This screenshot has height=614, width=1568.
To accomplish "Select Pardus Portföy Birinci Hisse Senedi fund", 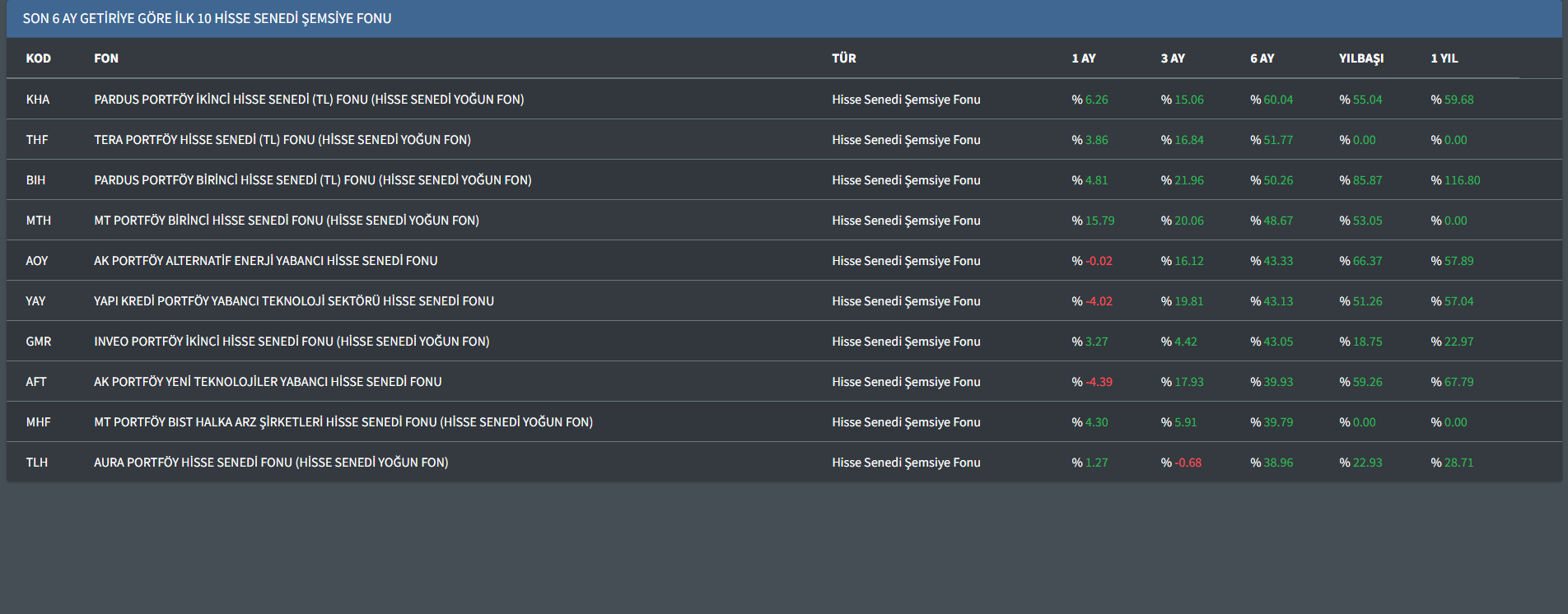I will pyautogui.click(x=313, y=180).
